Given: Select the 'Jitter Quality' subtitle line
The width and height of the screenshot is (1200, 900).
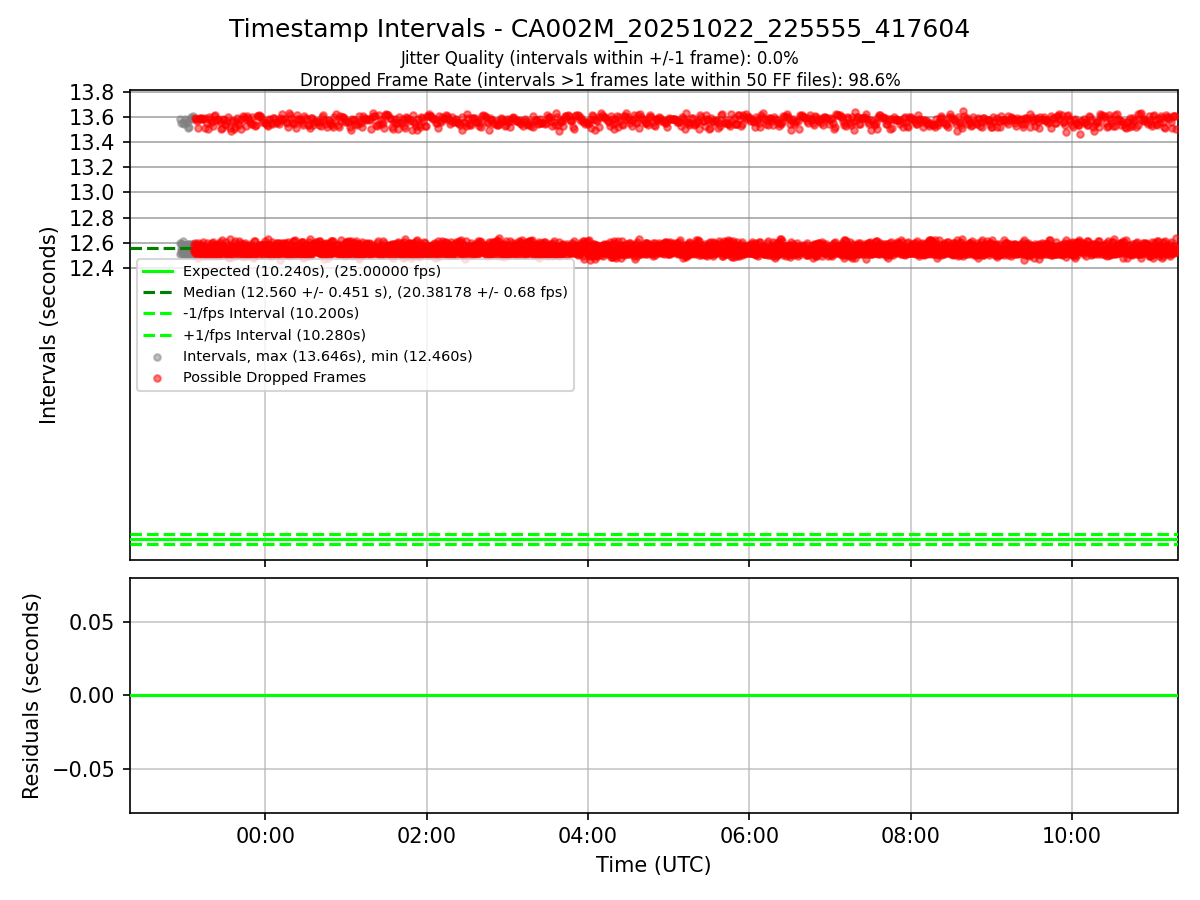Looking at the screenshot, I should point(599,58).
